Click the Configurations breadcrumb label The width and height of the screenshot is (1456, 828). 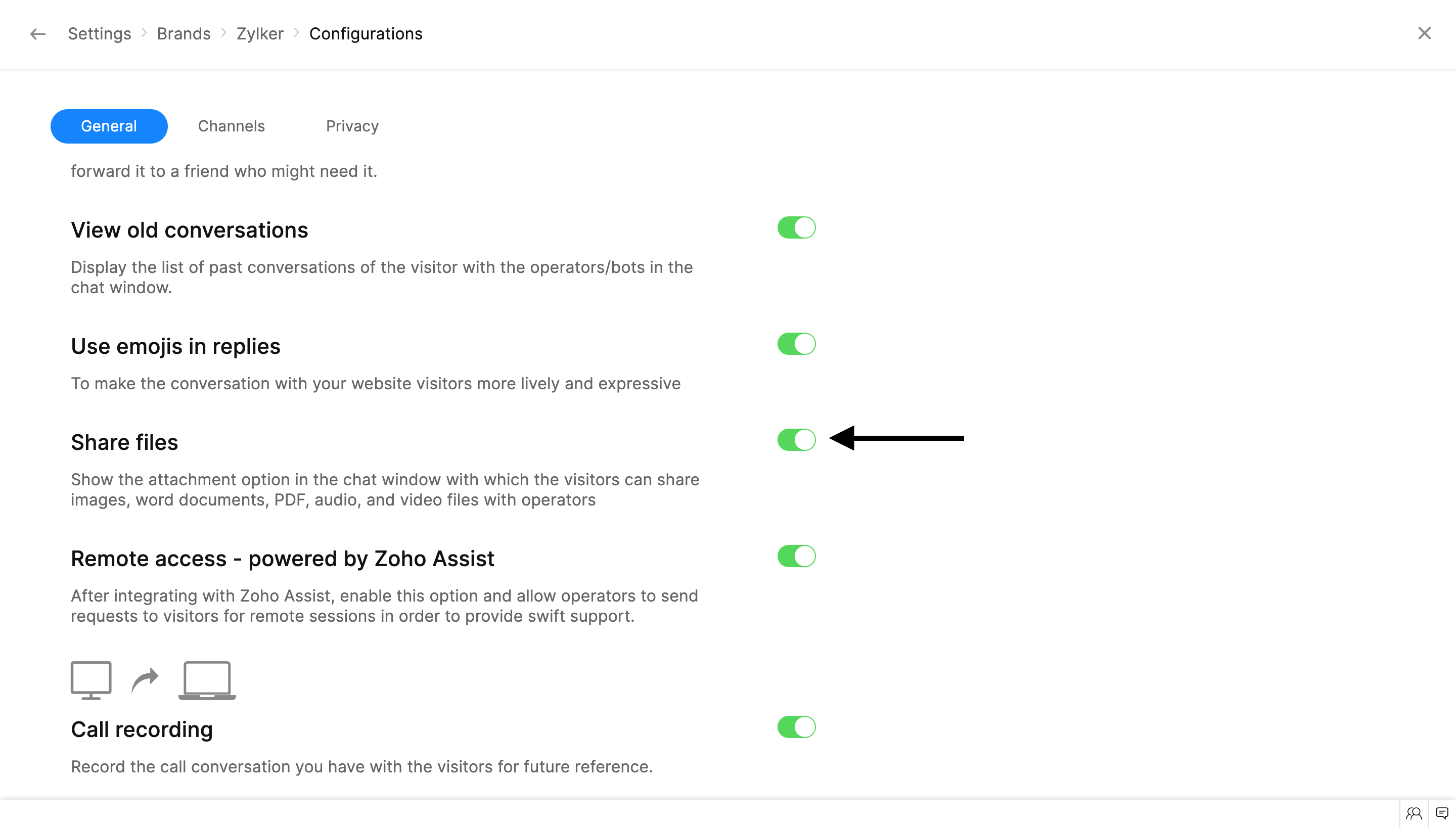[x=366, y=34]
